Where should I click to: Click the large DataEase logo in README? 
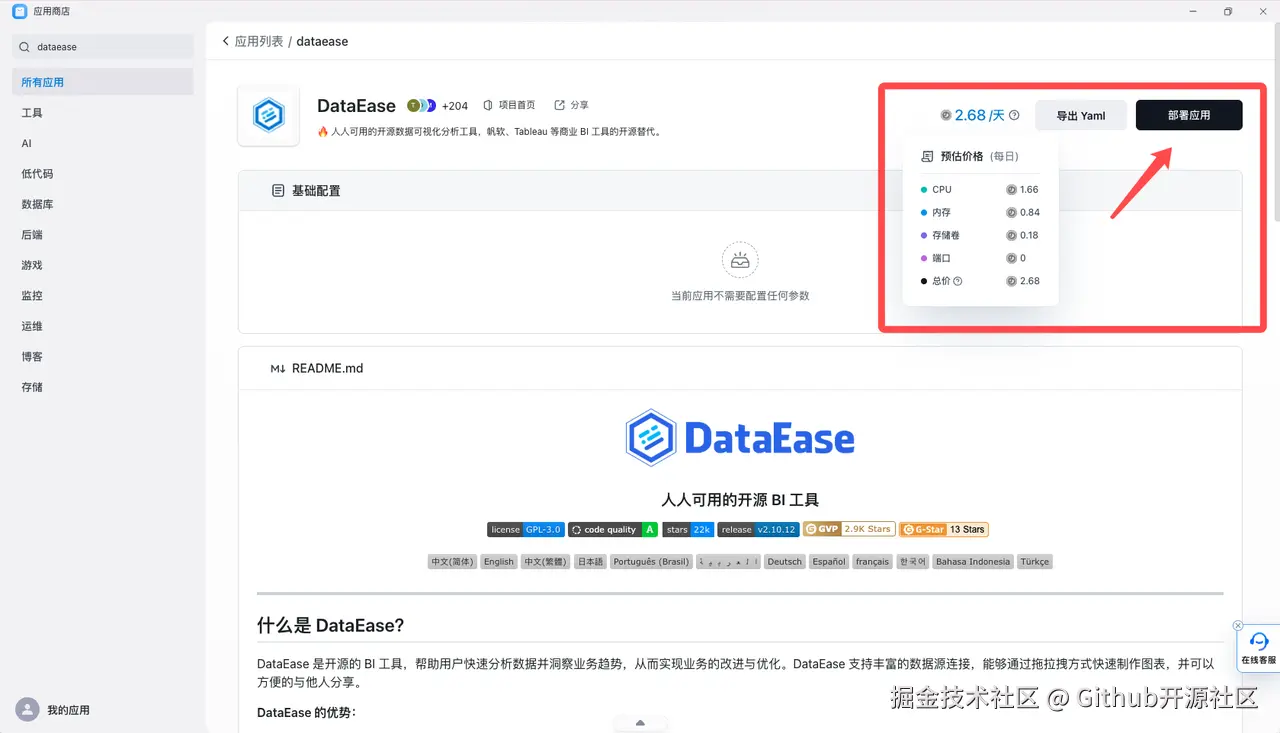(x=740, y=438)
